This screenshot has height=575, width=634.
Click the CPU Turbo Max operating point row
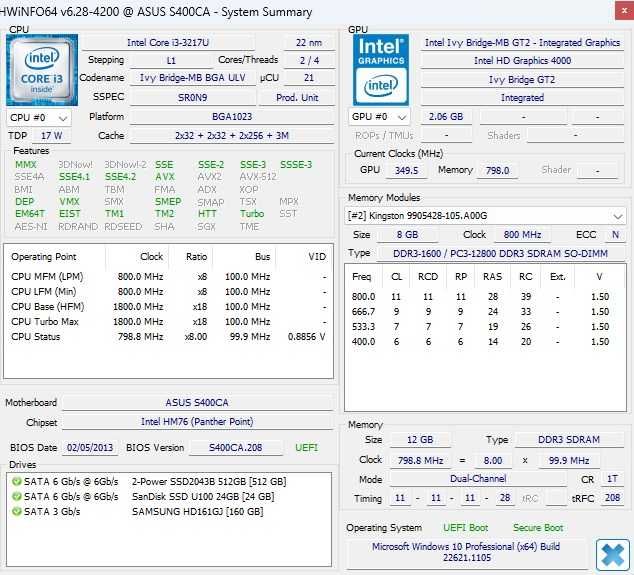tap(169, 321)
